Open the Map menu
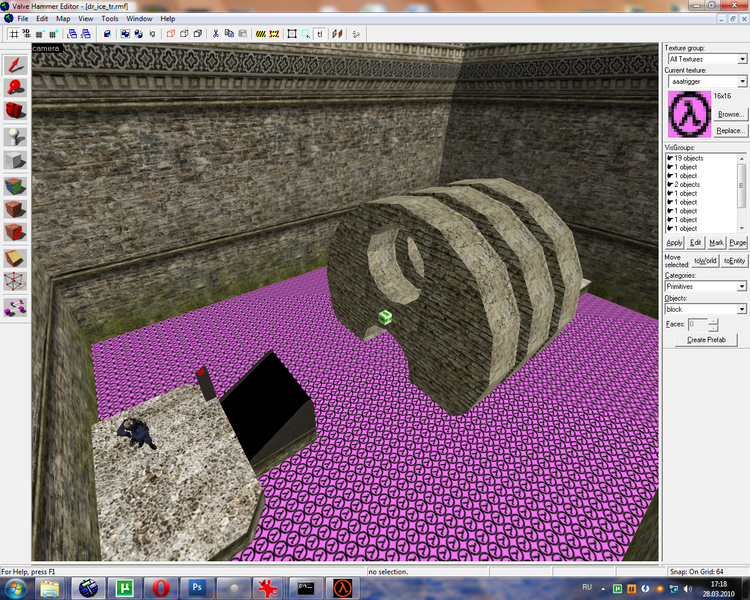Image resolution: width=750 pixels, height=600 pixels. point(63,19)
